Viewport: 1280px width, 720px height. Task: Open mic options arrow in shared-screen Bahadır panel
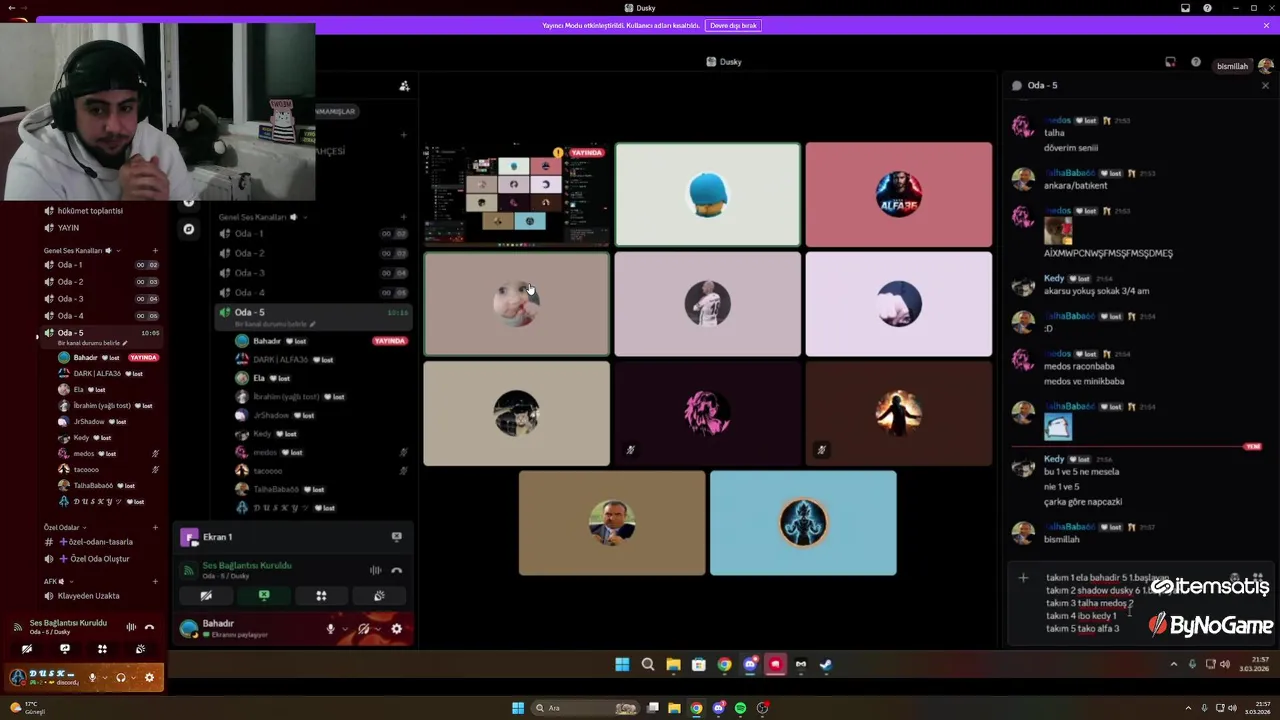(344, 629)
